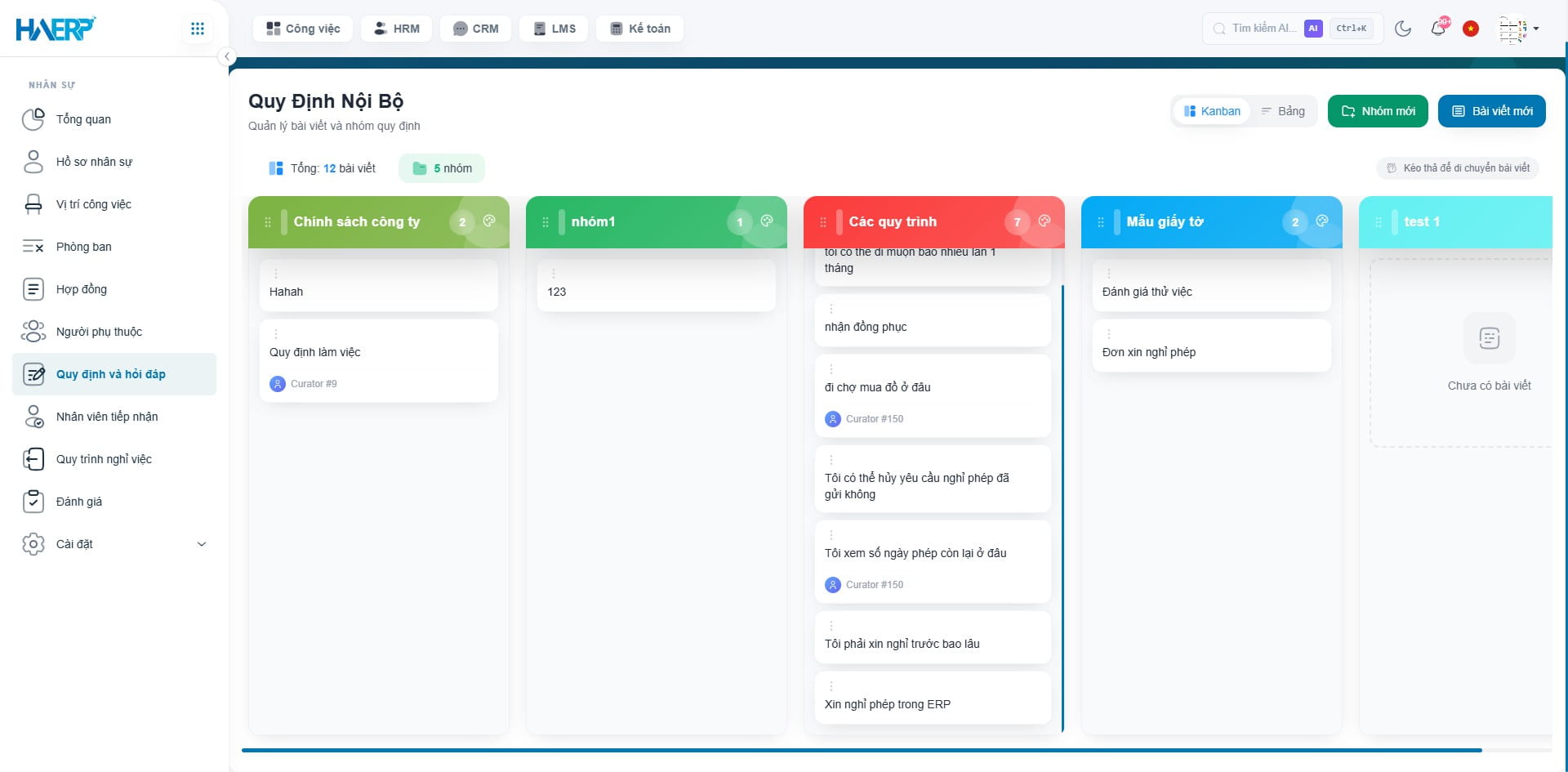Image resolution: width=1568 pixels, height=772 pixels.
Task: Open the HRM top menu
Action: coord(396,29)
